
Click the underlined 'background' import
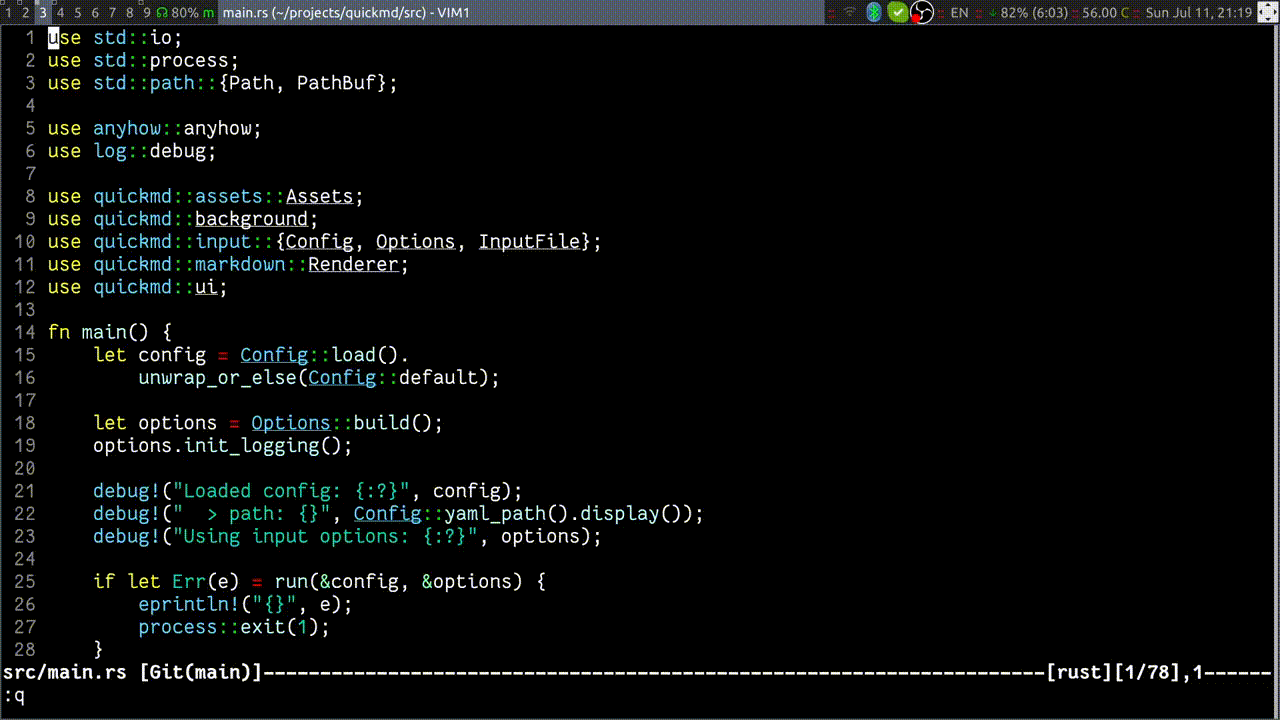[251, 219]
